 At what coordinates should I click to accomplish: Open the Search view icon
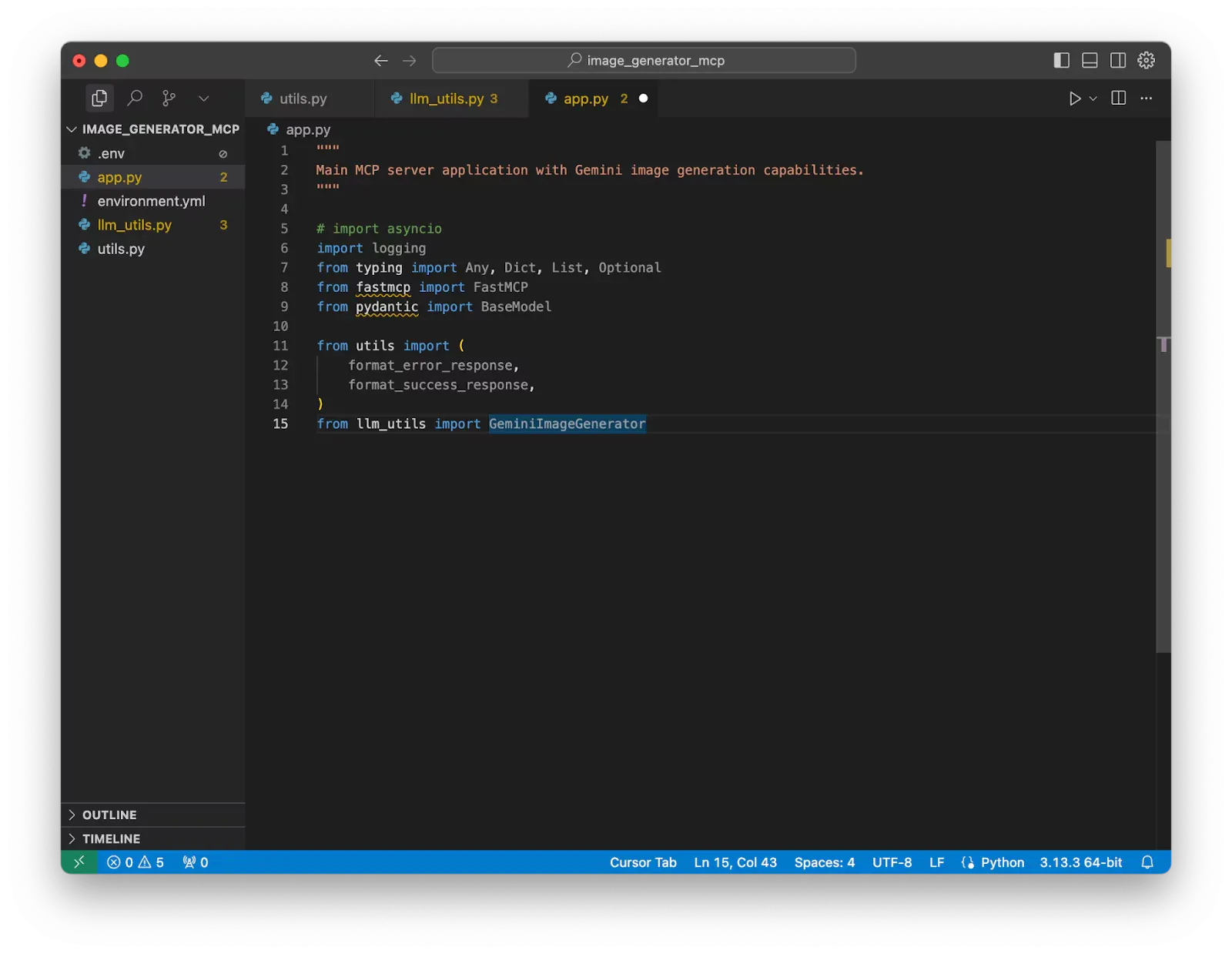pyautogui.click(x=135, y=98)
